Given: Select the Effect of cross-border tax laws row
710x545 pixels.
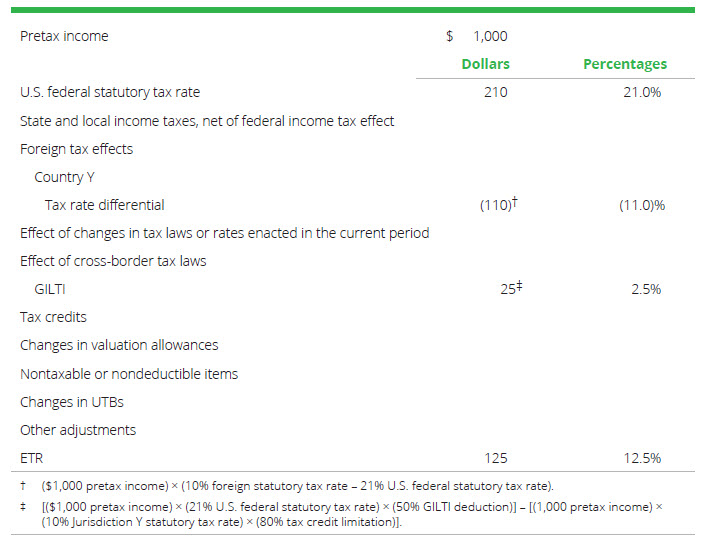Looking at the screenshot, I should (x=113, y=261).
